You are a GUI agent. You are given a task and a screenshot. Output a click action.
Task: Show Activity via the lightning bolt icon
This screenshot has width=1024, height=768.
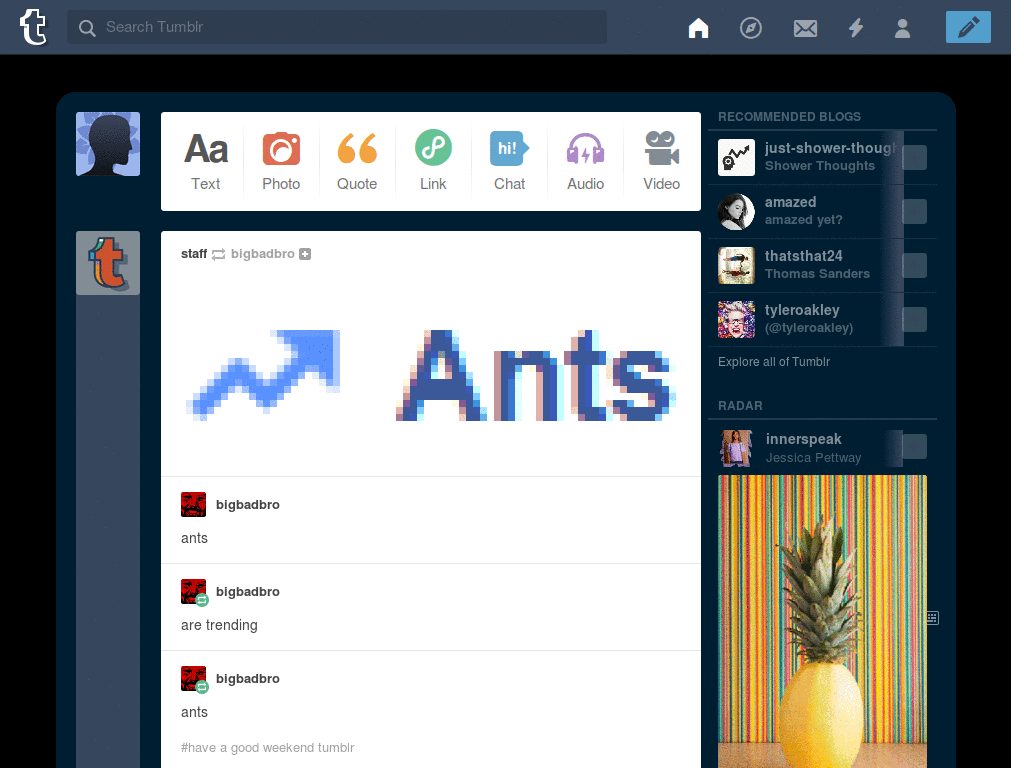coord(856,28)
